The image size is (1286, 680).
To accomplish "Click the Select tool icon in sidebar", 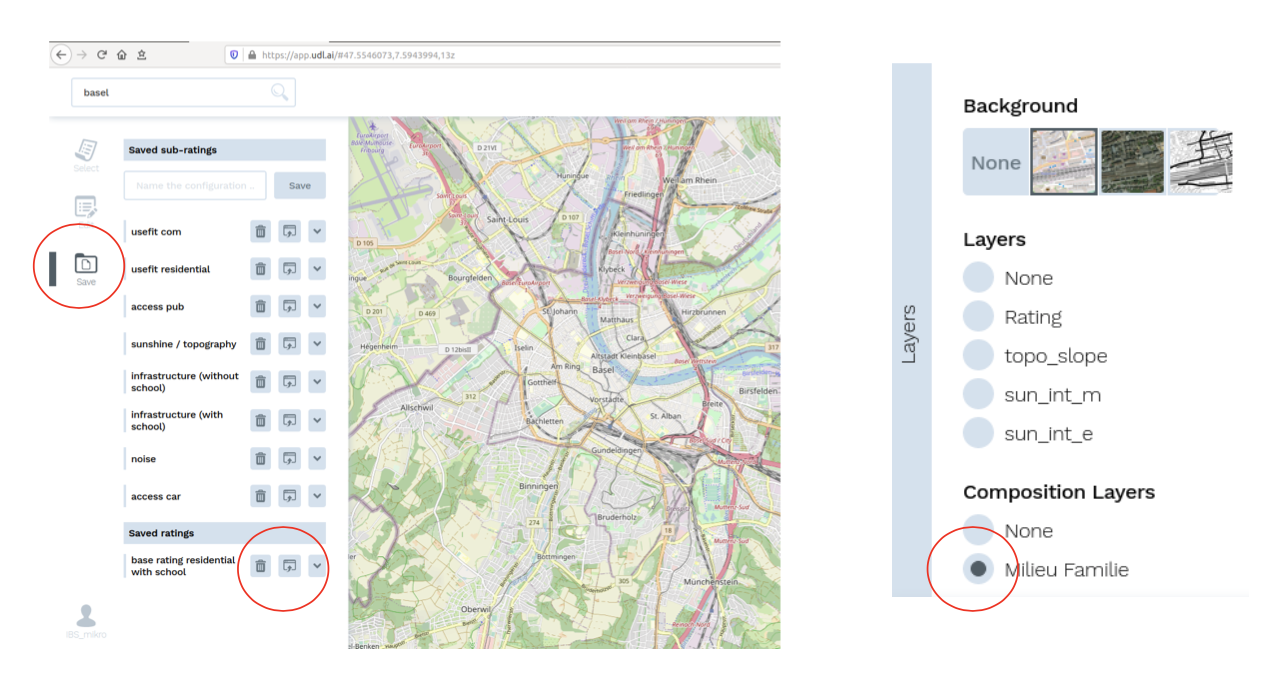I will [x=86, y=152].
